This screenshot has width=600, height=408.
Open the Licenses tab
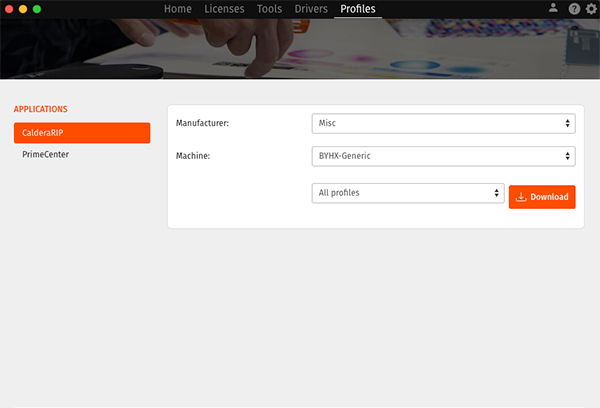[x=224, y=9]
